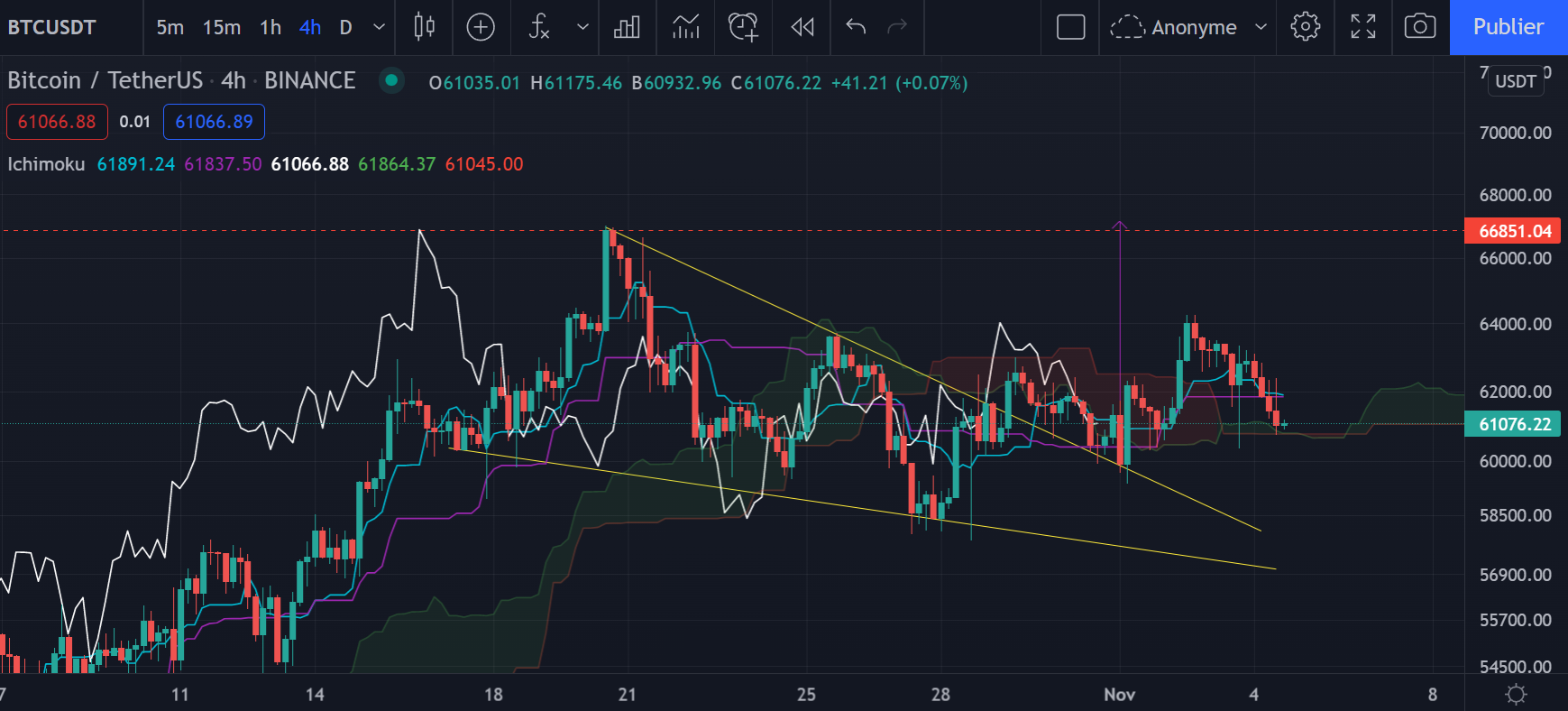Viewport: 1568px width, 711px height.
Task: Toggle fullscreen mode
Action: pos(1362,27)
